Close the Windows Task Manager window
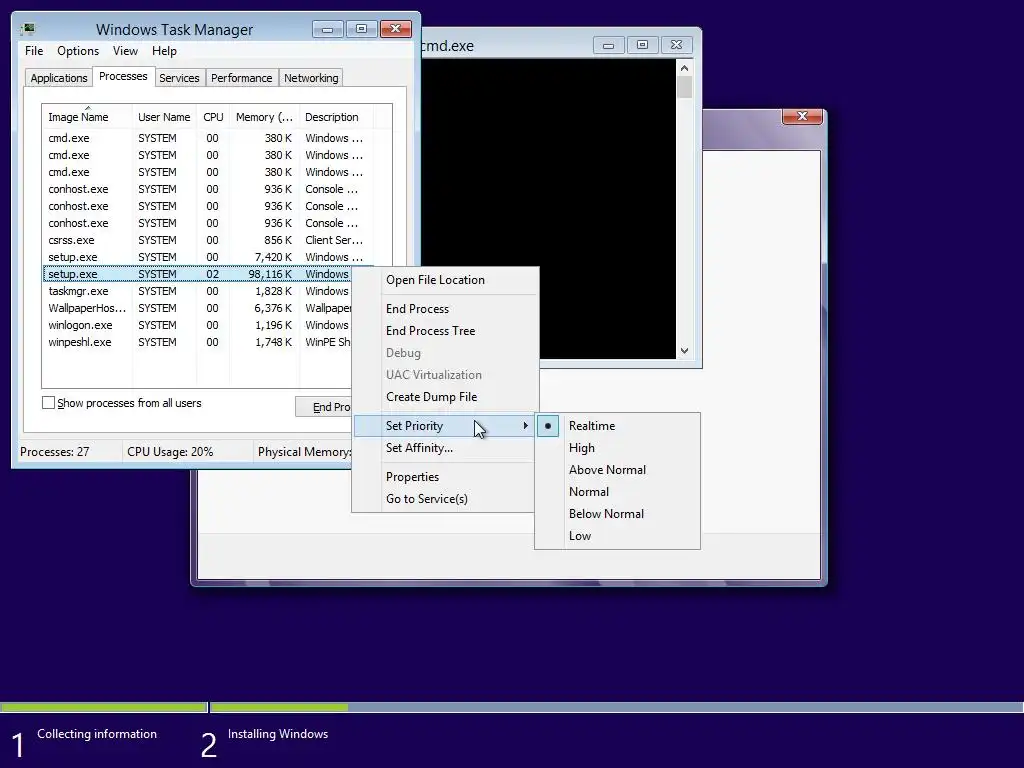This screenshot has height=768, width=1024. [x=395, y=29]
